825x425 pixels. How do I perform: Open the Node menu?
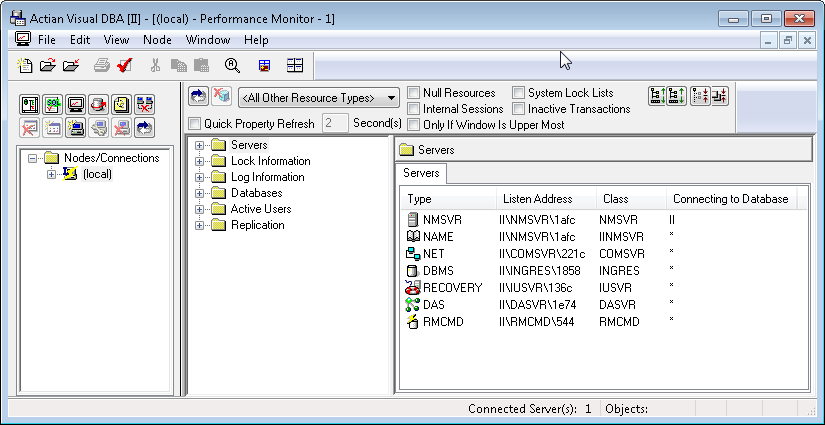[157, 40]
